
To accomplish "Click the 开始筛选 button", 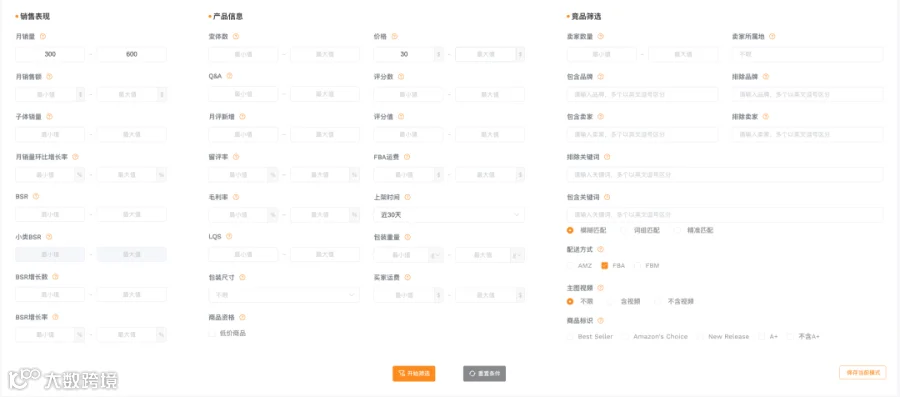I will click(x=414, y=373).
